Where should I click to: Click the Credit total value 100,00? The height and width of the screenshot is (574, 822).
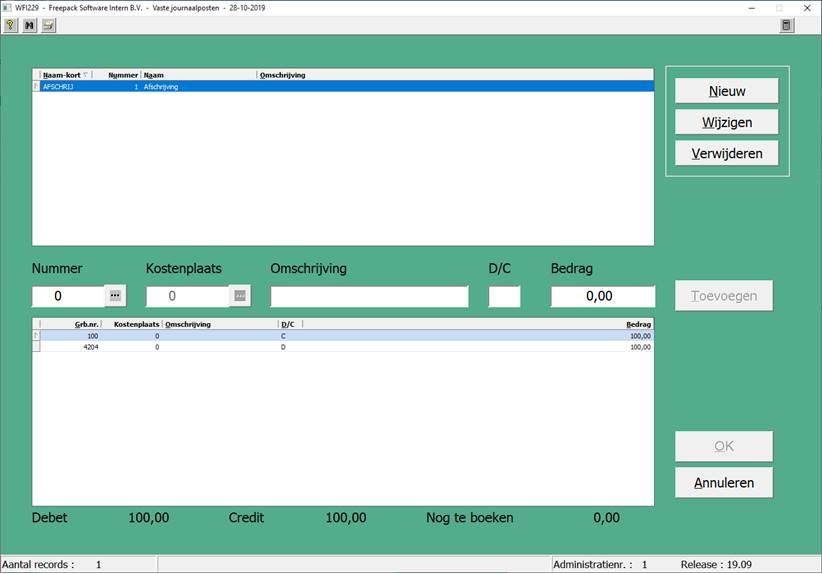[346, 518]
